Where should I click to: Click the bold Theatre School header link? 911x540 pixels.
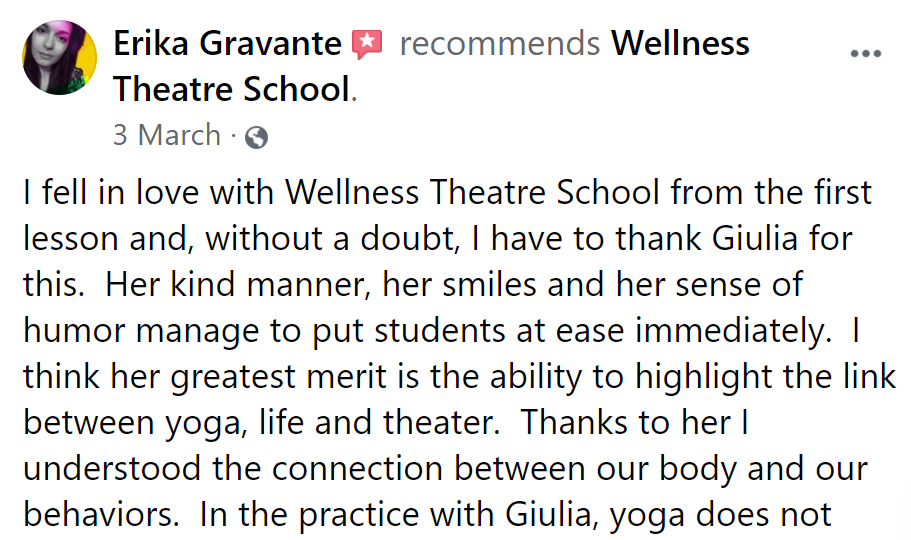coord(232,90)
